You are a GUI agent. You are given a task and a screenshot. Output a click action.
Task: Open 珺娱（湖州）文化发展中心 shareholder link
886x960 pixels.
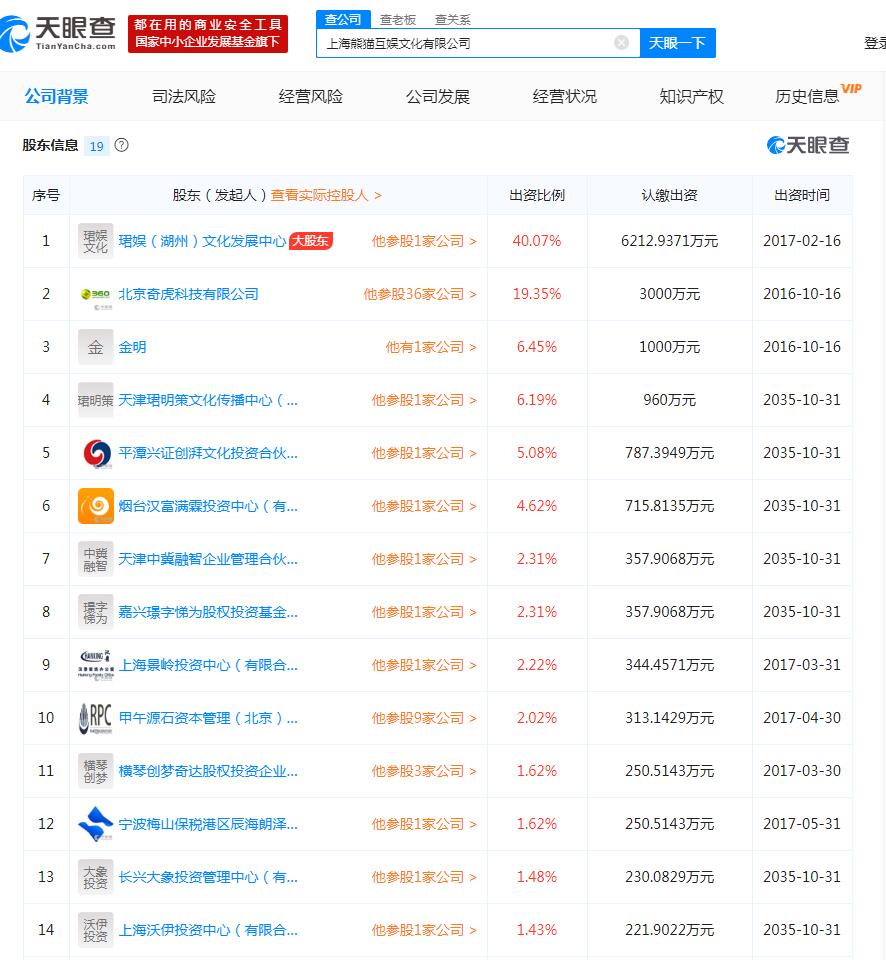click(202, 241)
